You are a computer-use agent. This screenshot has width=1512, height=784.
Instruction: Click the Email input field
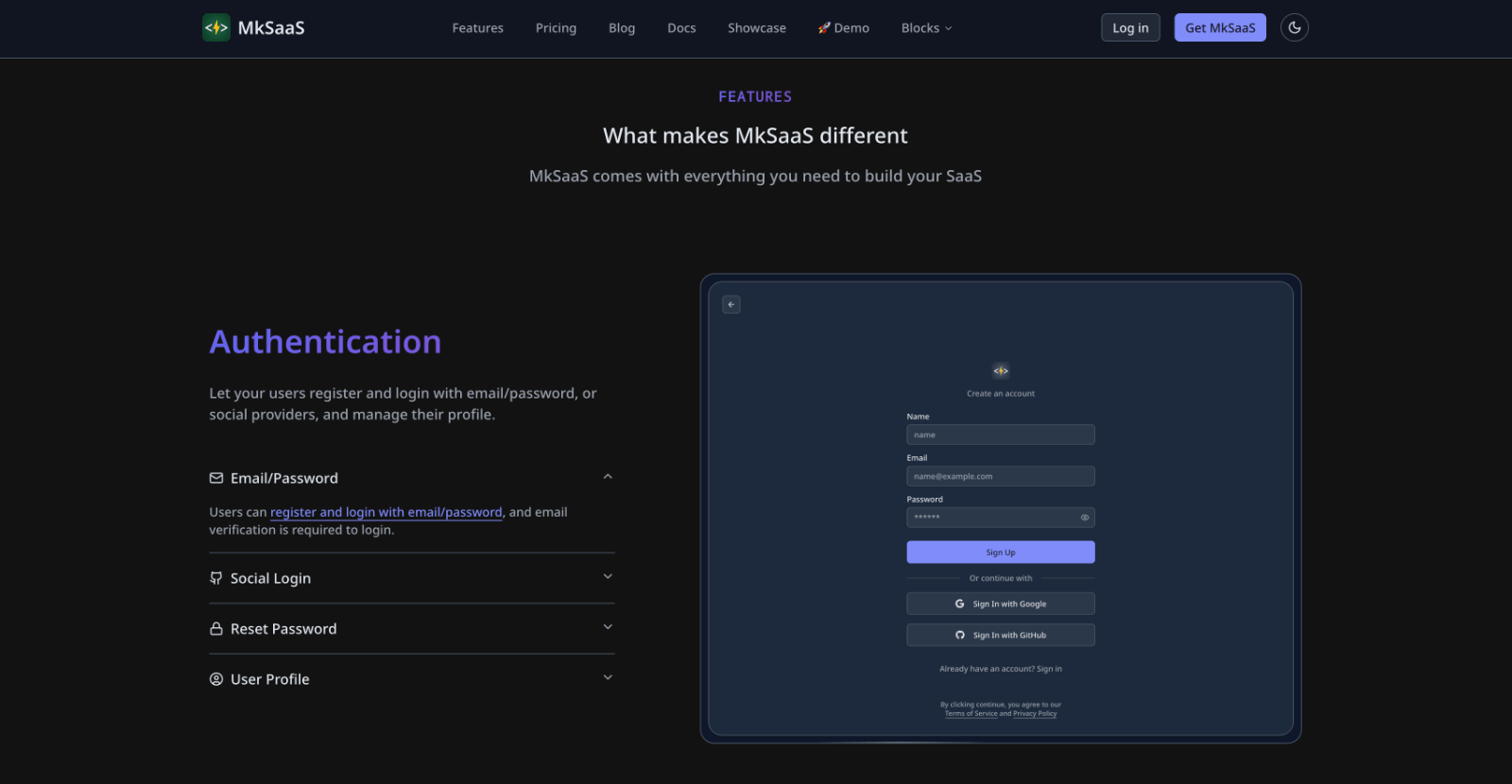1001,476
